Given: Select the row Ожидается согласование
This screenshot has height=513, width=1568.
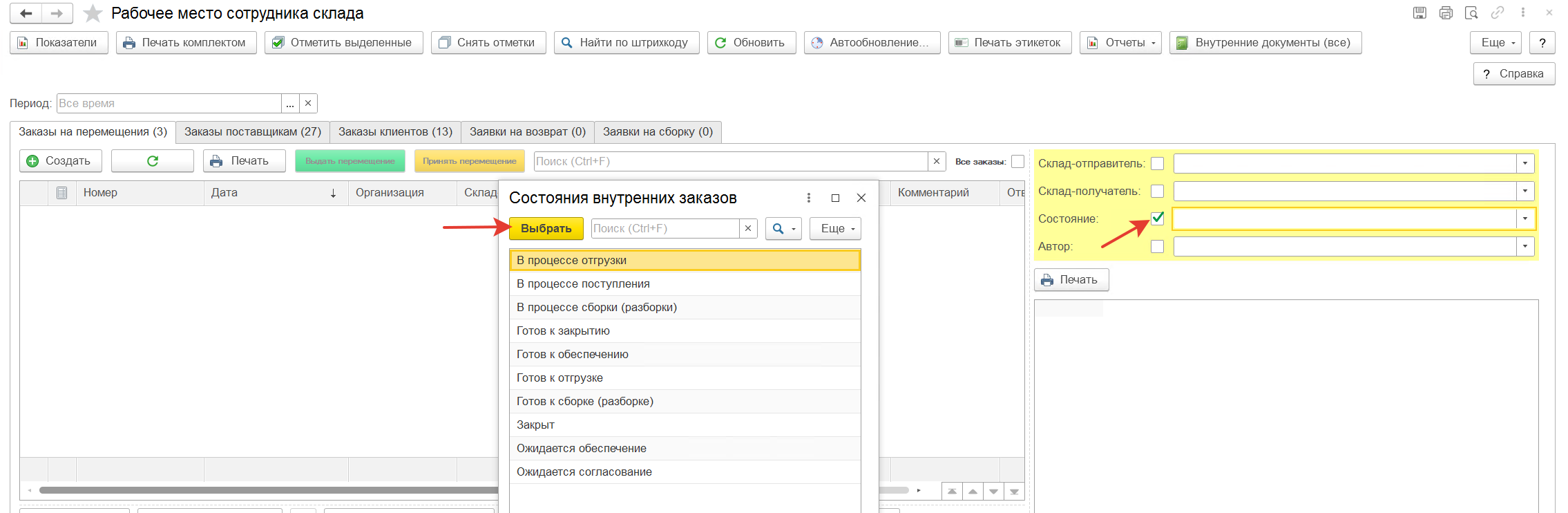Looking at the screenshot, I should tap(685, 472).
